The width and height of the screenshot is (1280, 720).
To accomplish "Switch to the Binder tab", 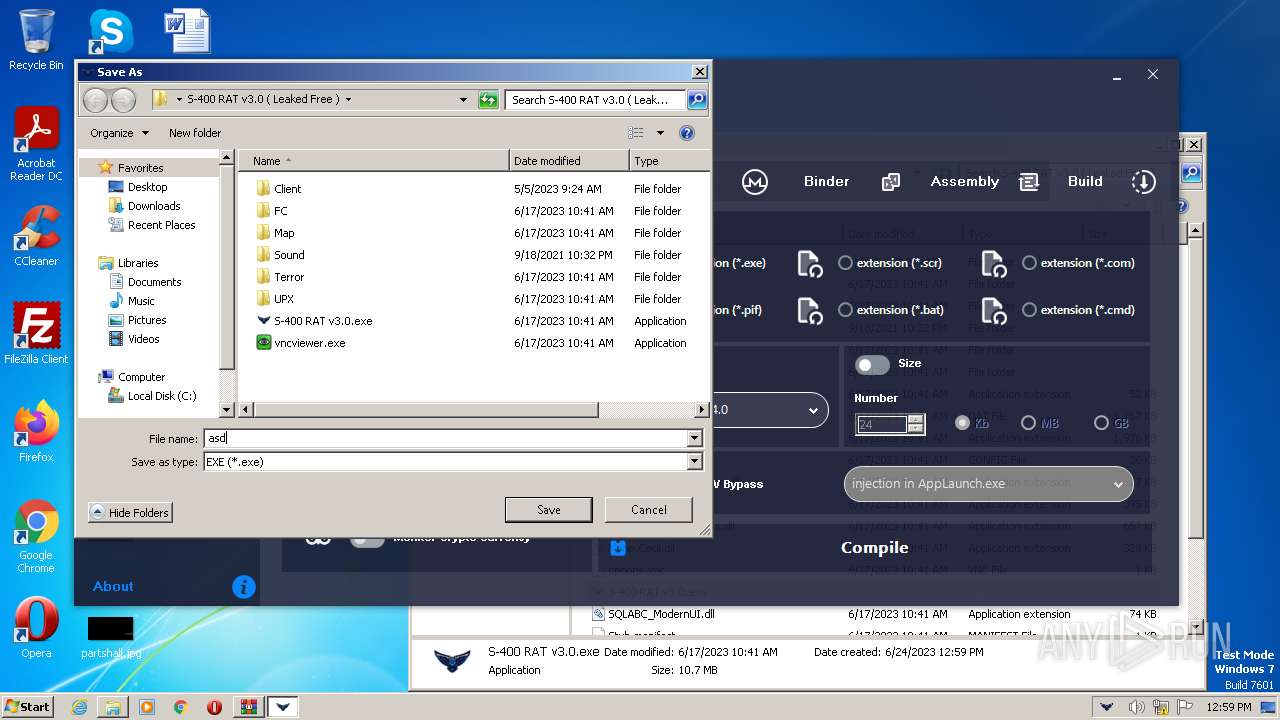I will (x=826, y=182).
